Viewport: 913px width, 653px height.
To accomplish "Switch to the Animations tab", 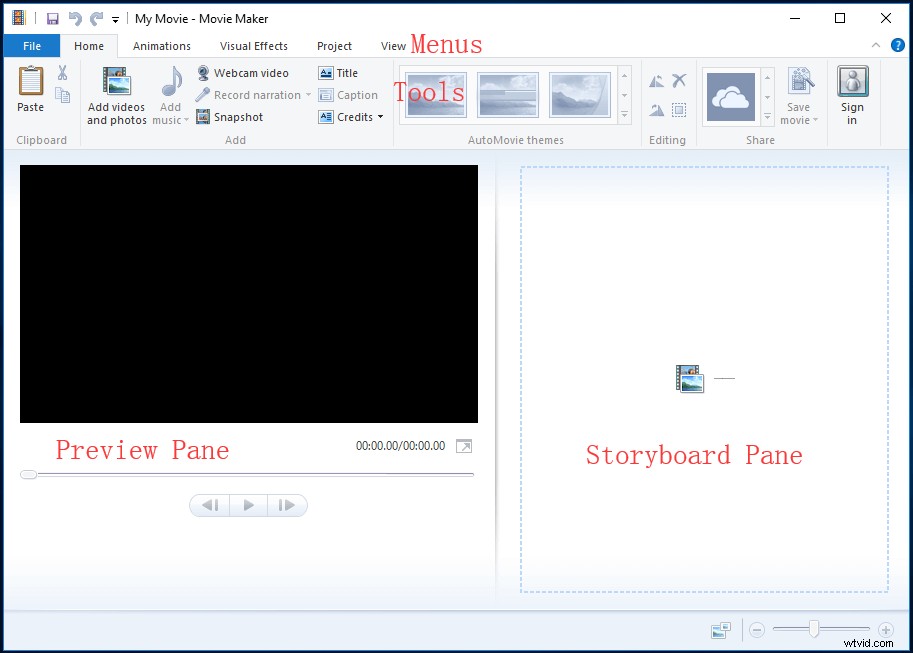I will [161, 45].
